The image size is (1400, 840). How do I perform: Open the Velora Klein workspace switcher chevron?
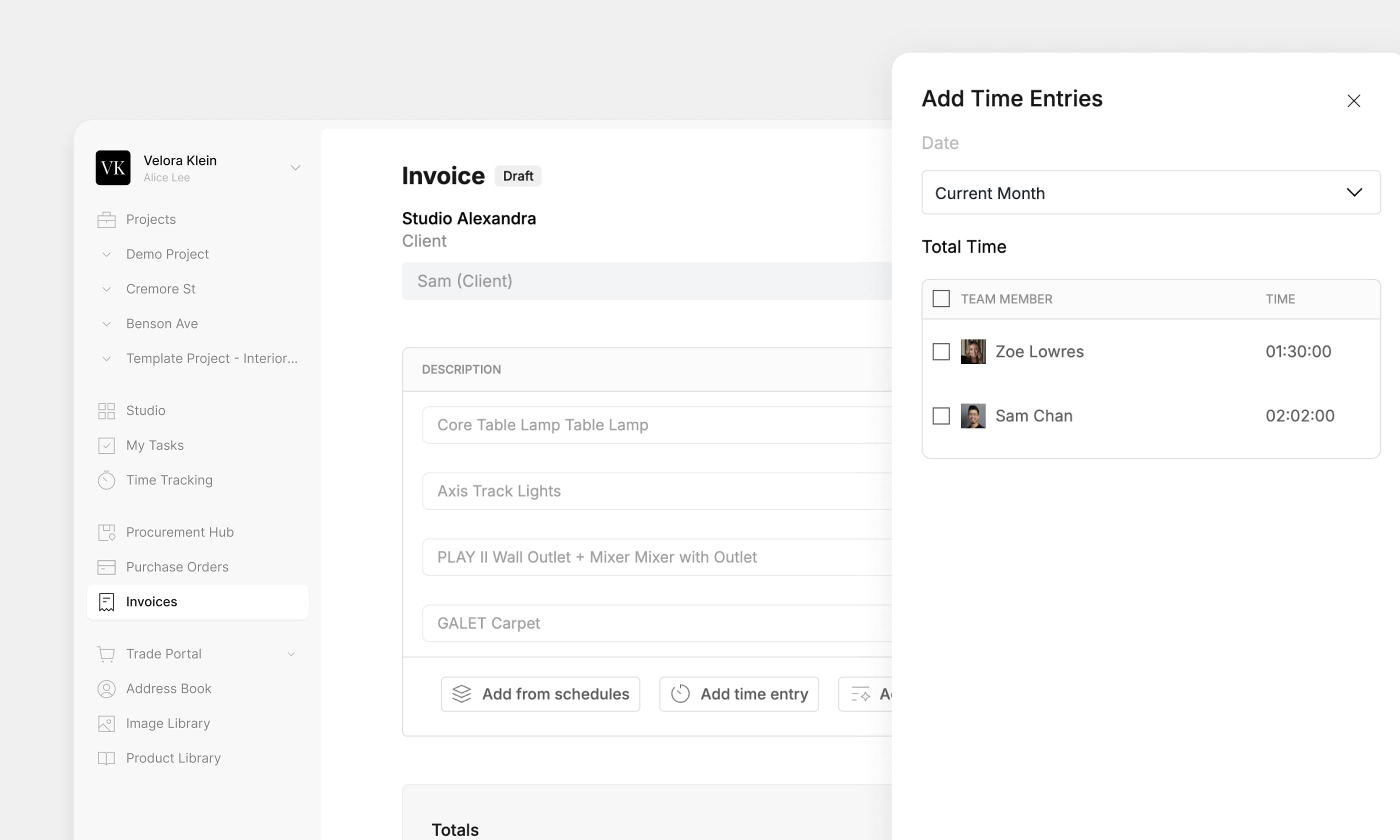295,168
